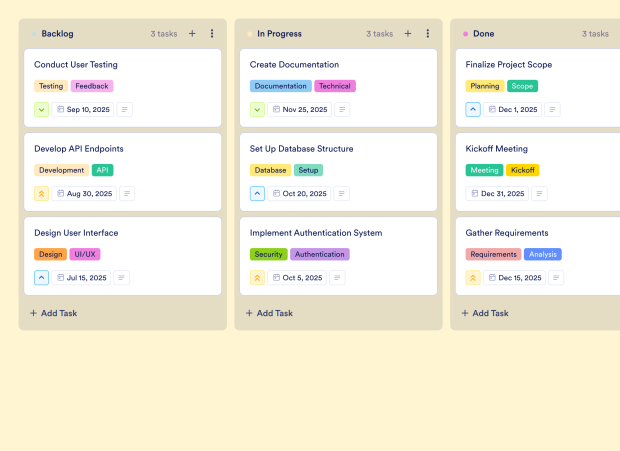Viewport: 620px width, 451px height.
Task: Open description icon on Create Documentation
Action: tap(342, 109)
